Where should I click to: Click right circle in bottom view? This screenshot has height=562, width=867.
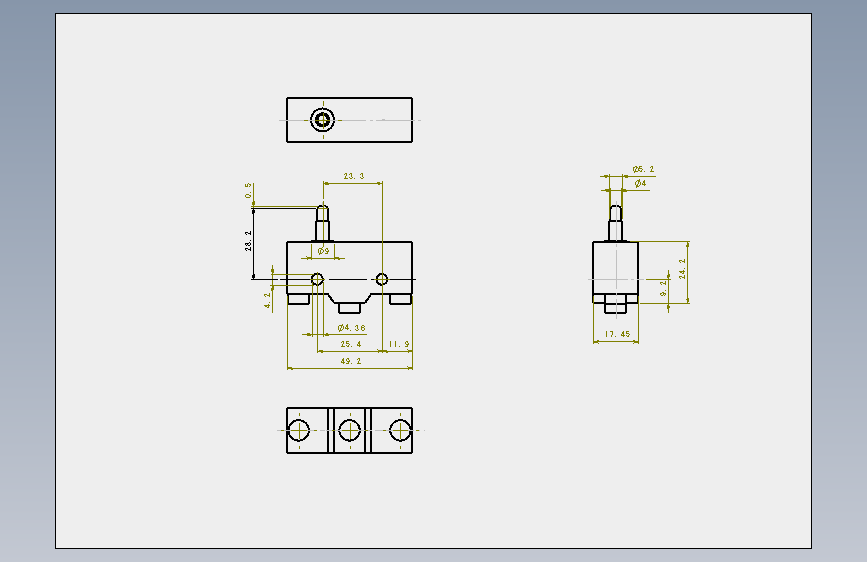pos(400,430)
